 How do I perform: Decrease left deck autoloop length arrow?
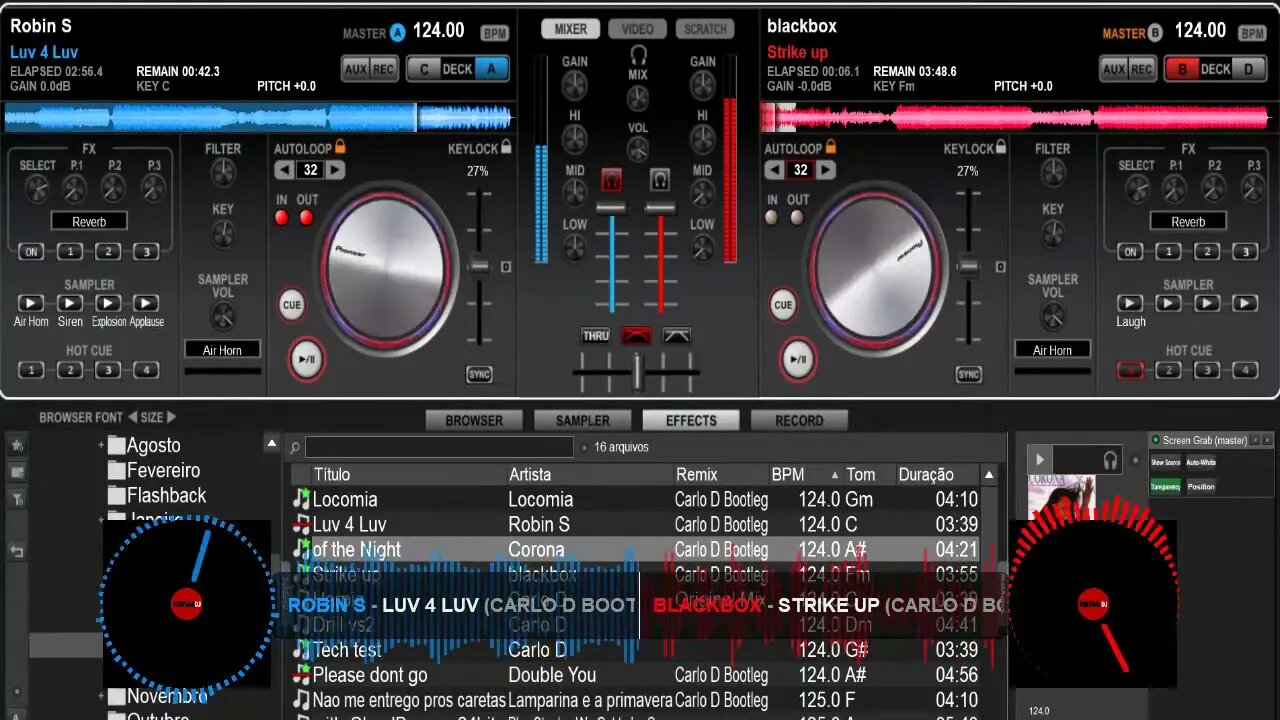point(285,170)
